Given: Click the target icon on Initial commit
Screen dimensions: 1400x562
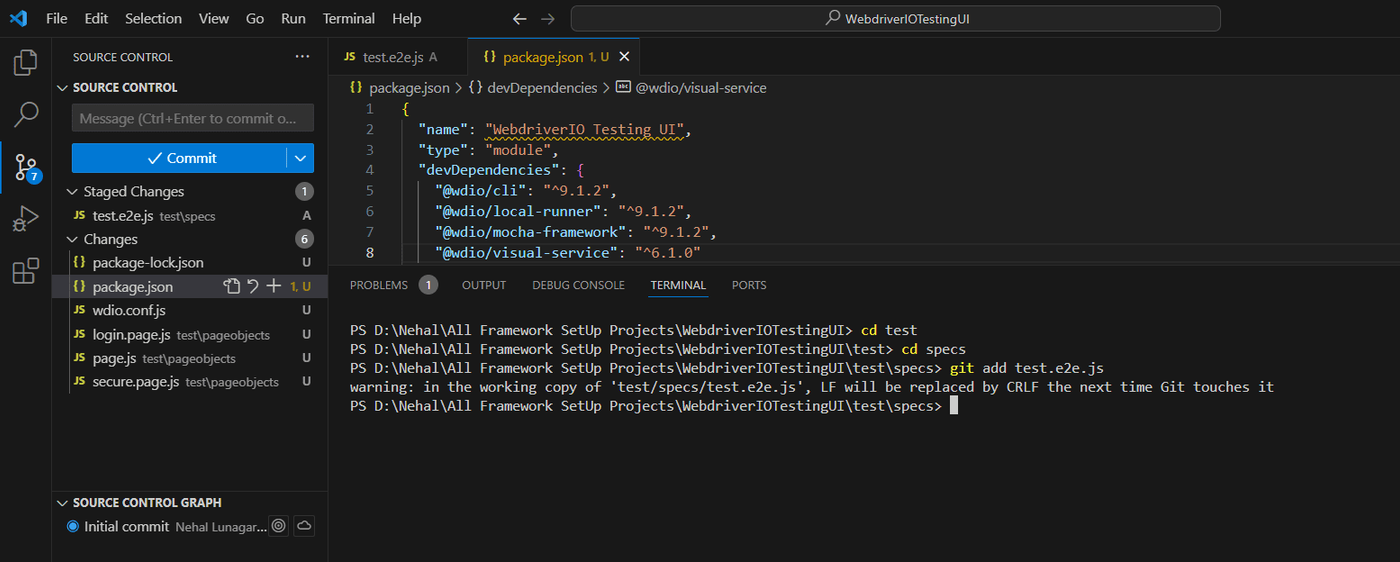Looking at the screenshot, I should [279, 526].
